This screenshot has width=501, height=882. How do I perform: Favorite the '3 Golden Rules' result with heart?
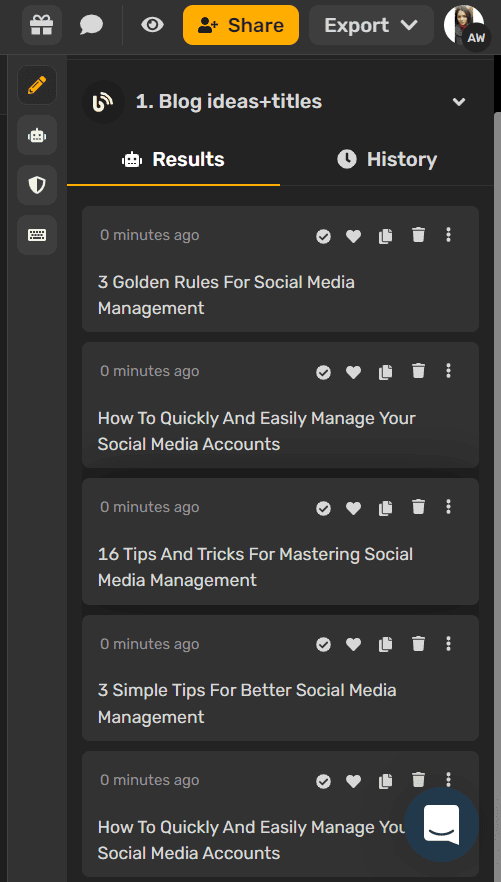(353, 236)
